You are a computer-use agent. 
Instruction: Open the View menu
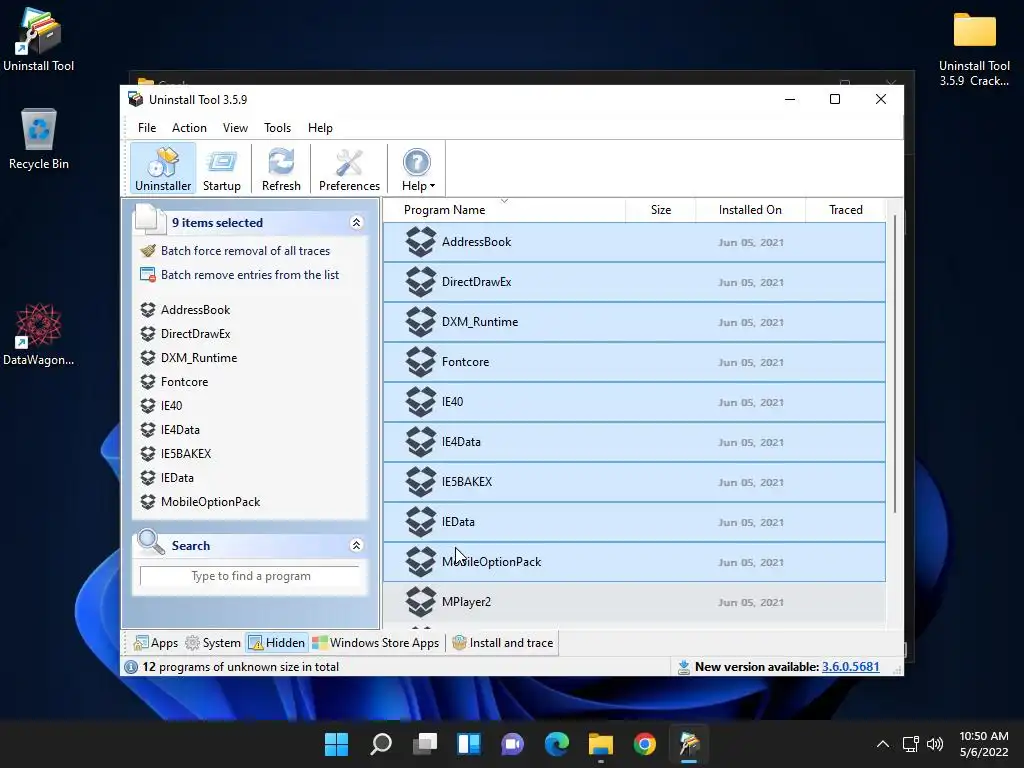[x=235, y=128]
